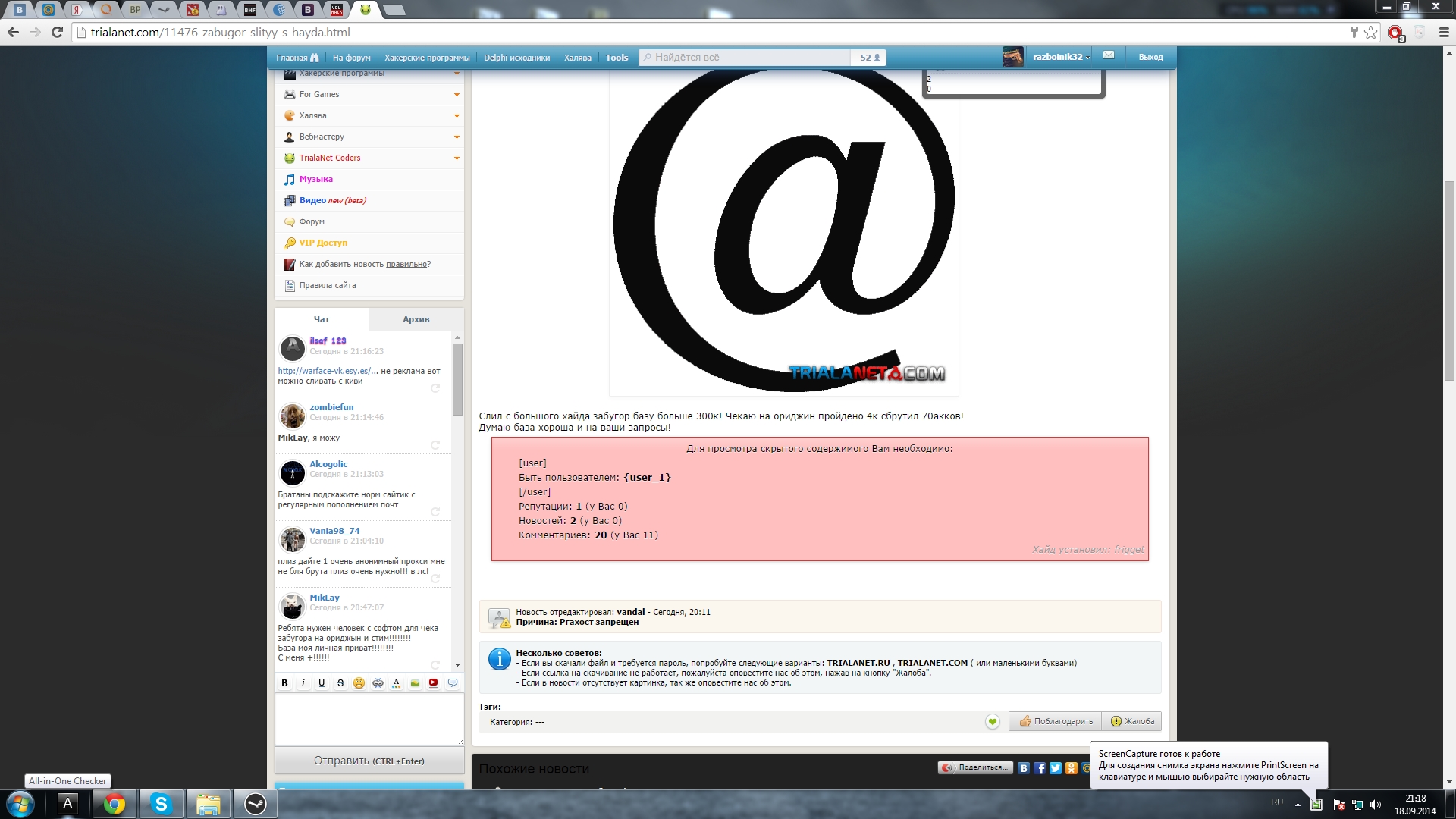The width and height of the screenshot is (1456, 819).
Task: Switch to the Чат tab
Action: point(322,319)
